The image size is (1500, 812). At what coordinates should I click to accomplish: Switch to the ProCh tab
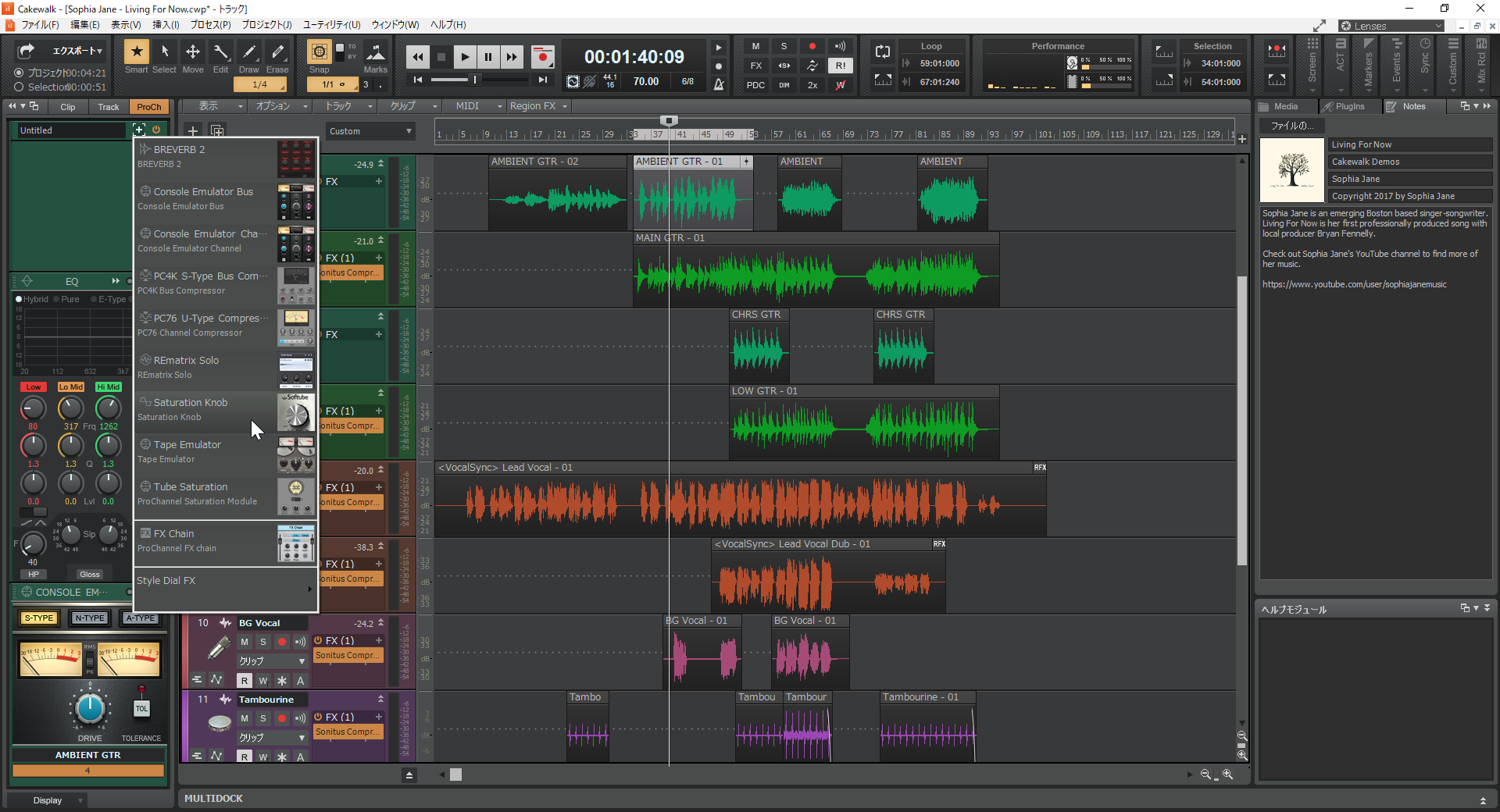click(149, 107)
